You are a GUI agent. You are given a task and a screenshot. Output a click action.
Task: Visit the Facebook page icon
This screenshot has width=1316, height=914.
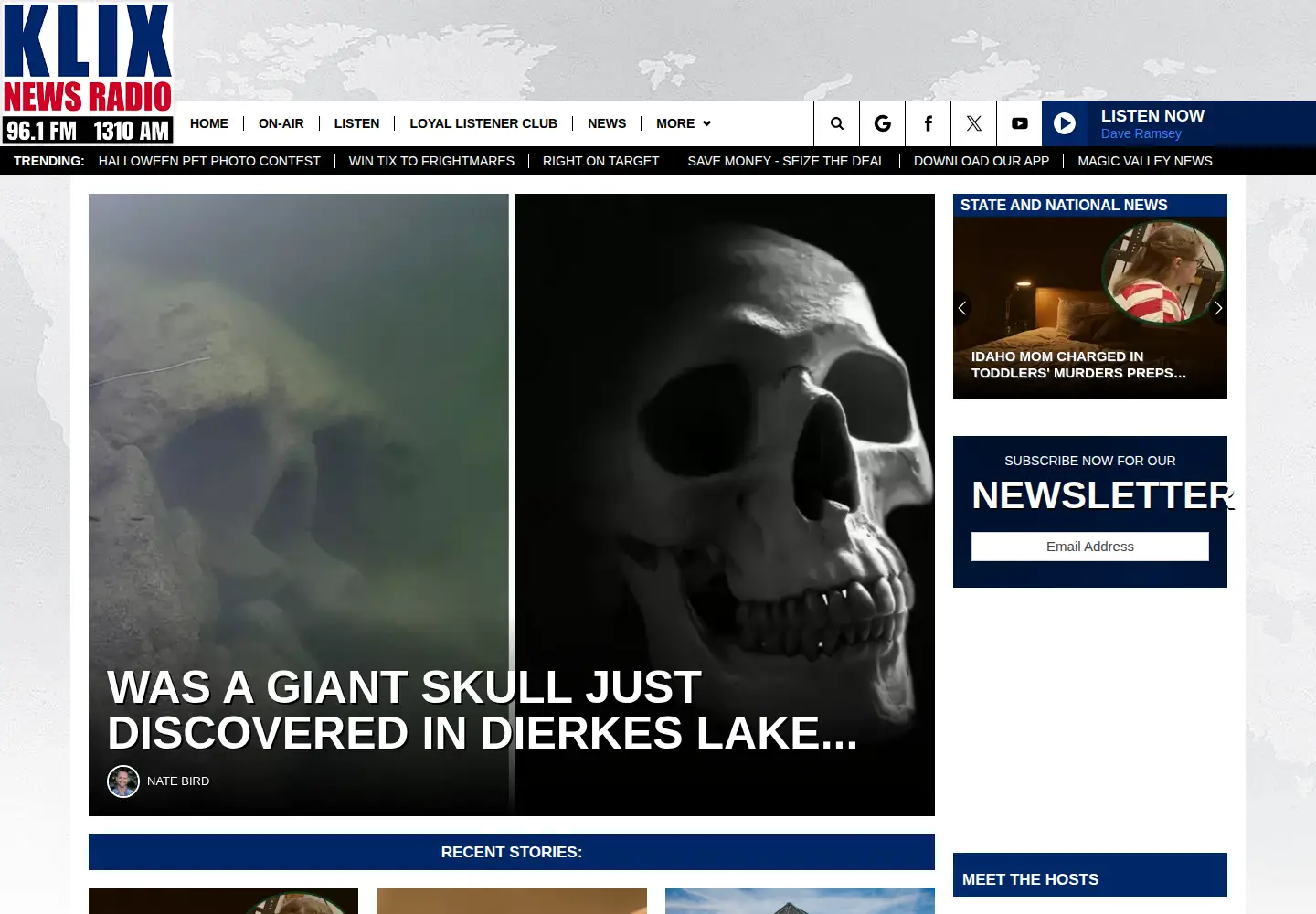coord(928,123)
